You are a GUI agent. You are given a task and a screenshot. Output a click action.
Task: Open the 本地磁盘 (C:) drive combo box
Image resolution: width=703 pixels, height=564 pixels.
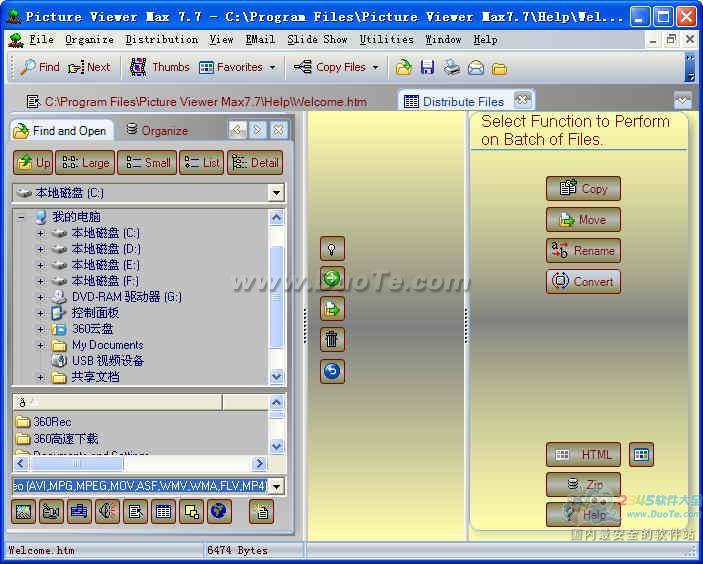pos(277,193)
